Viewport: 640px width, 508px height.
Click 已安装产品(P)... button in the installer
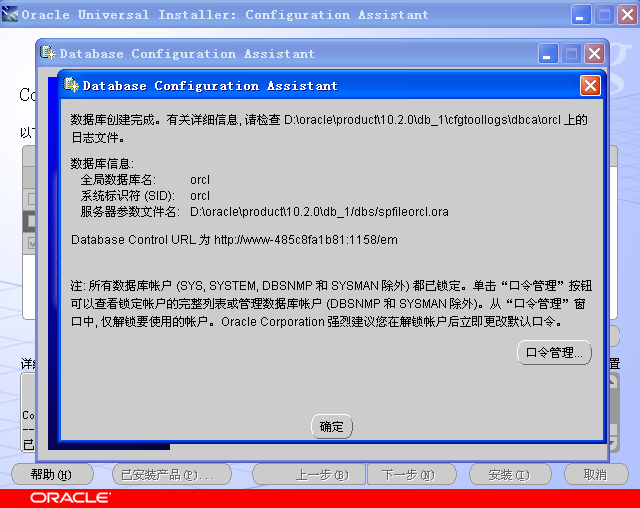172,475
